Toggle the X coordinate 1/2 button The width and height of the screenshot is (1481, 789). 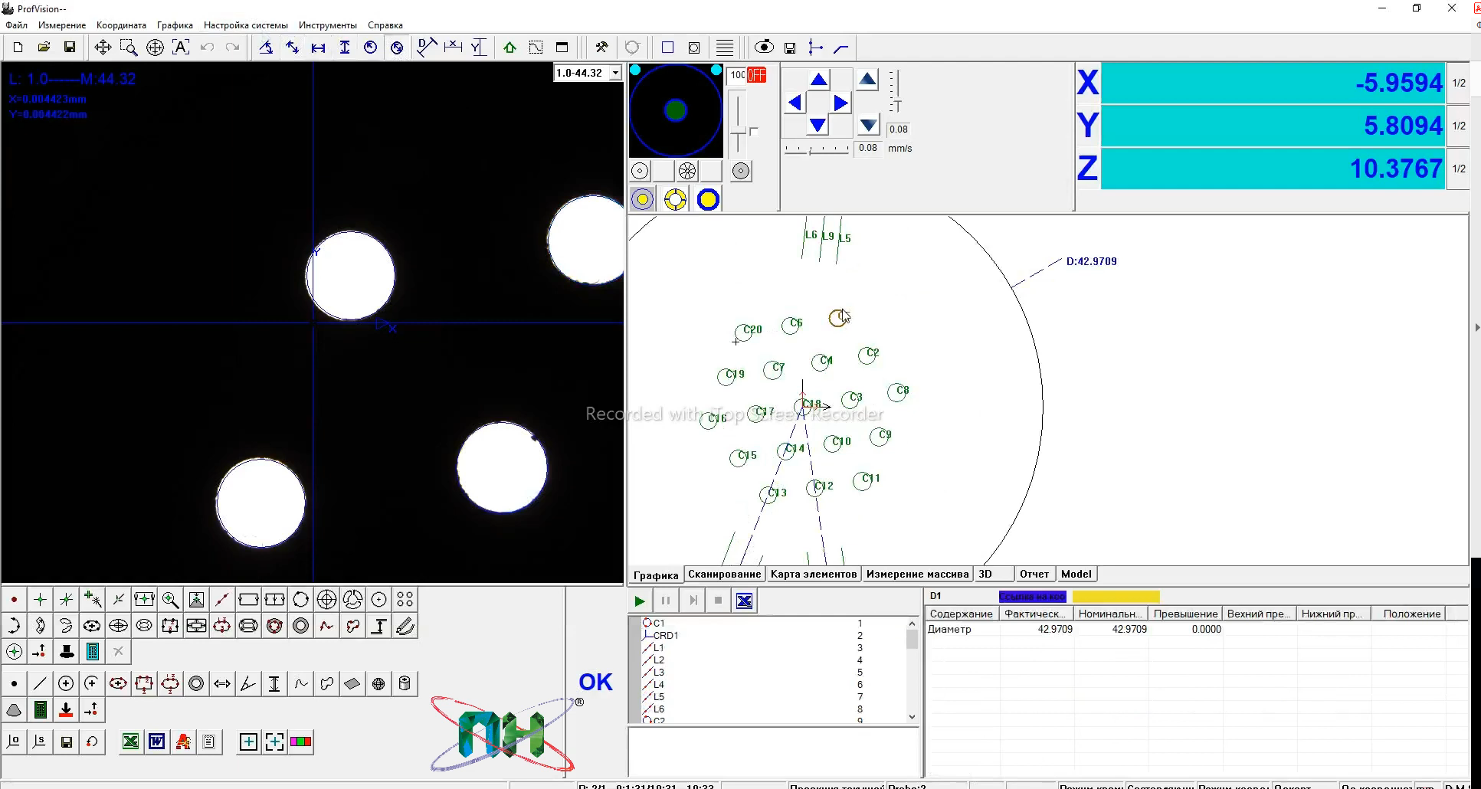[1459, 83]
